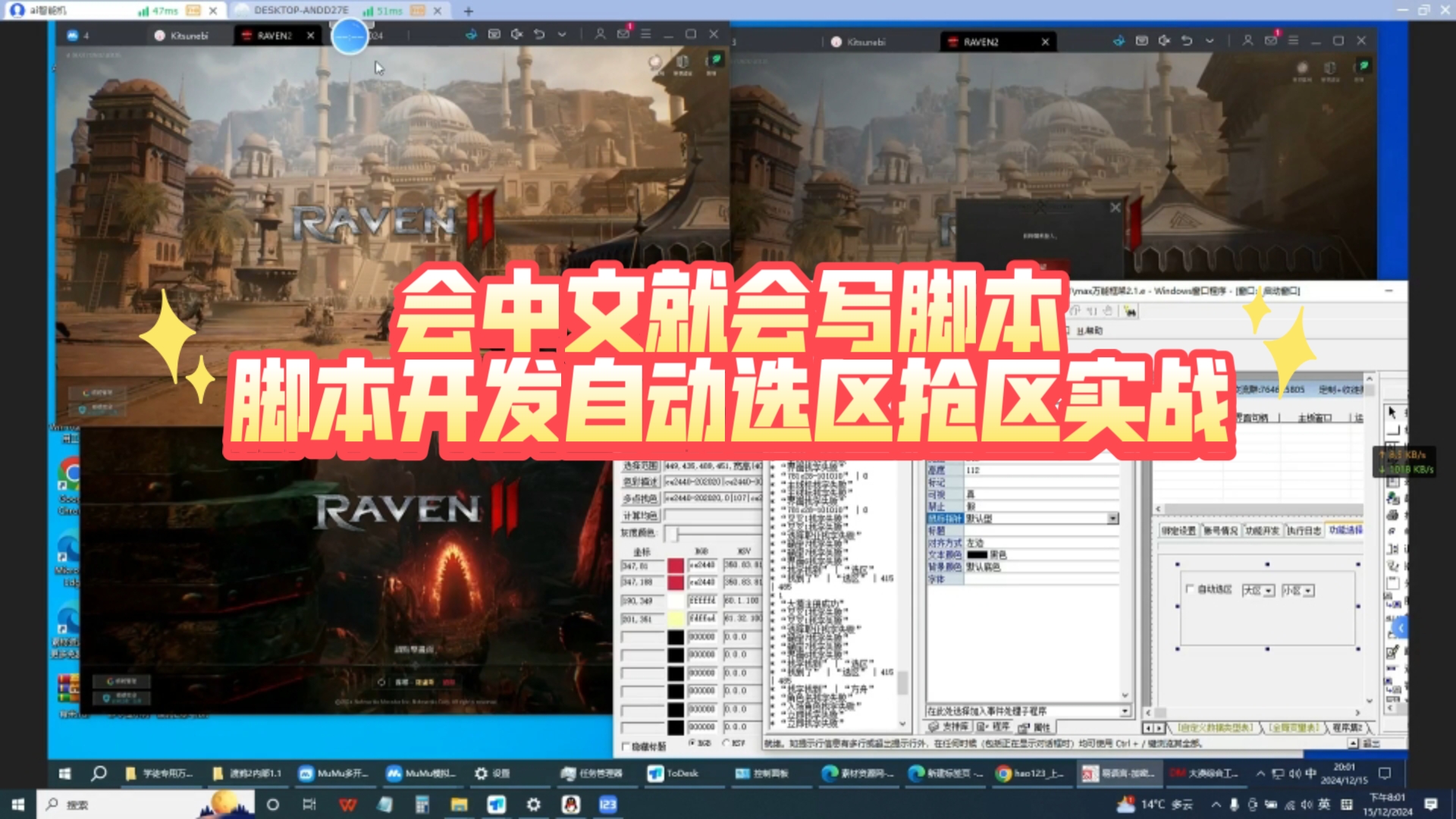
Task: Expand the chevron dropdown in the left emulator toolbar
Action: [562, 34]
